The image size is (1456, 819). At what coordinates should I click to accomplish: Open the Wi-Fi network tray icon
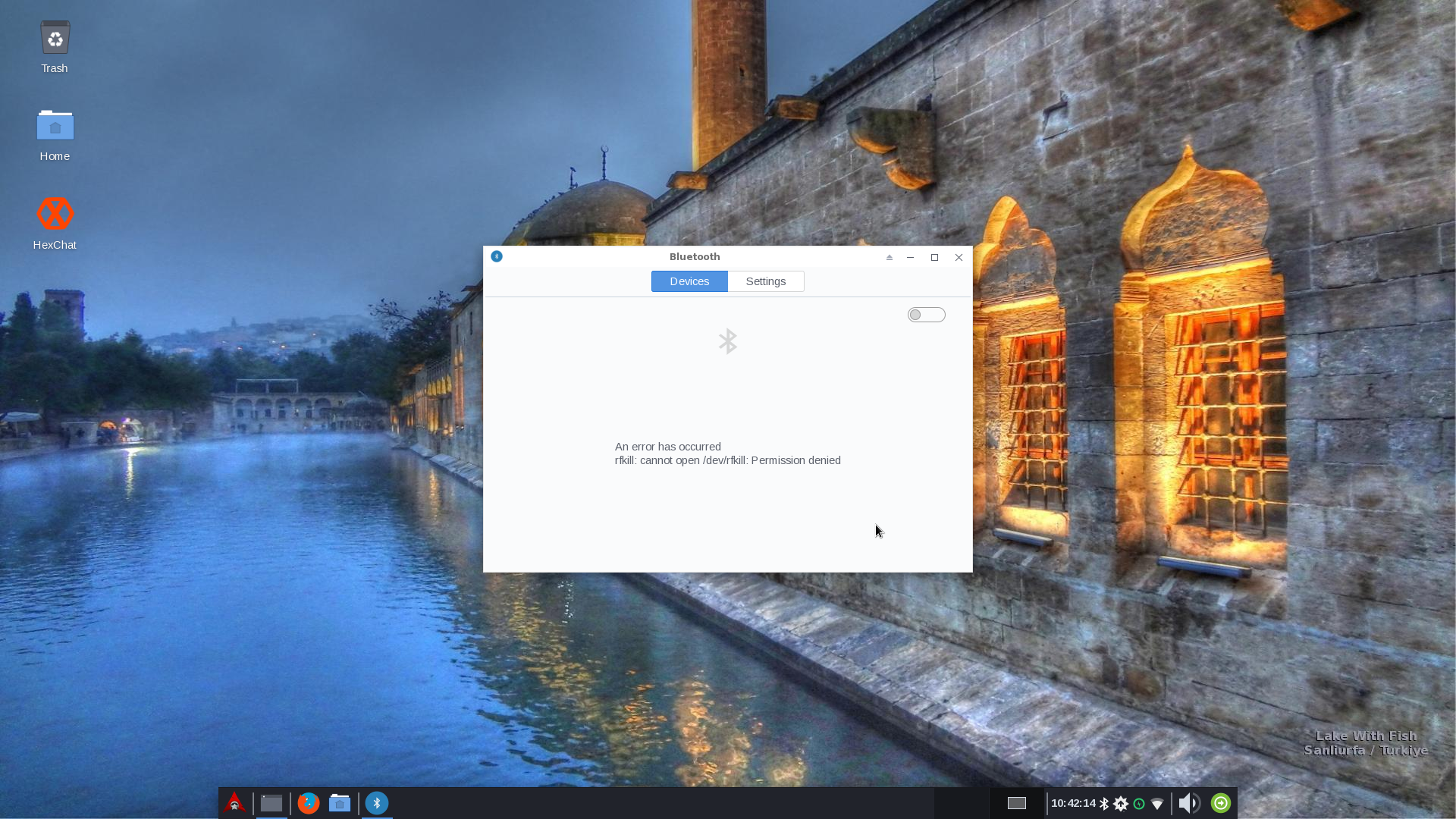coord(1157,804)
